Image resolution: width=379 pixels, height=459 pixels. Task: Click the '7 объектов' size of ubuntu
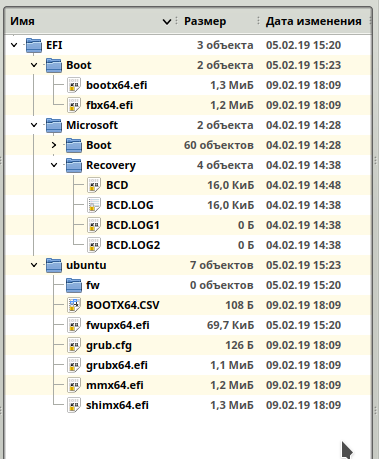click(222, 265)
